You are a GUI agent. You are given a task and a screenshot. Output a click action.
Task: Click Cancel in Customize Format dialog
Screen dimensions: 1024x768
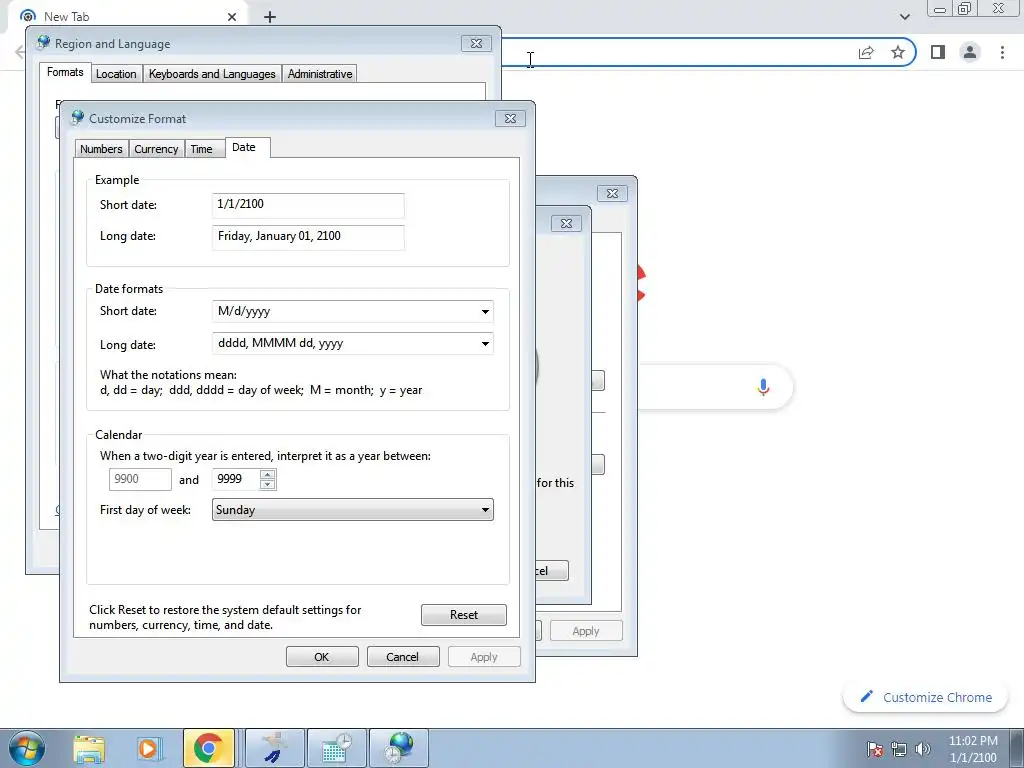pos(403,657)
